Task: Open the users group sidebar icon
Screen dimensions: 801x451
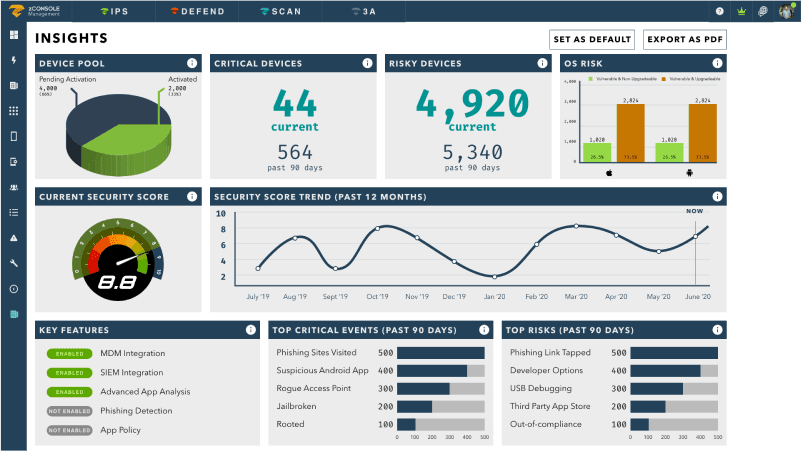Action: [14, 187]
